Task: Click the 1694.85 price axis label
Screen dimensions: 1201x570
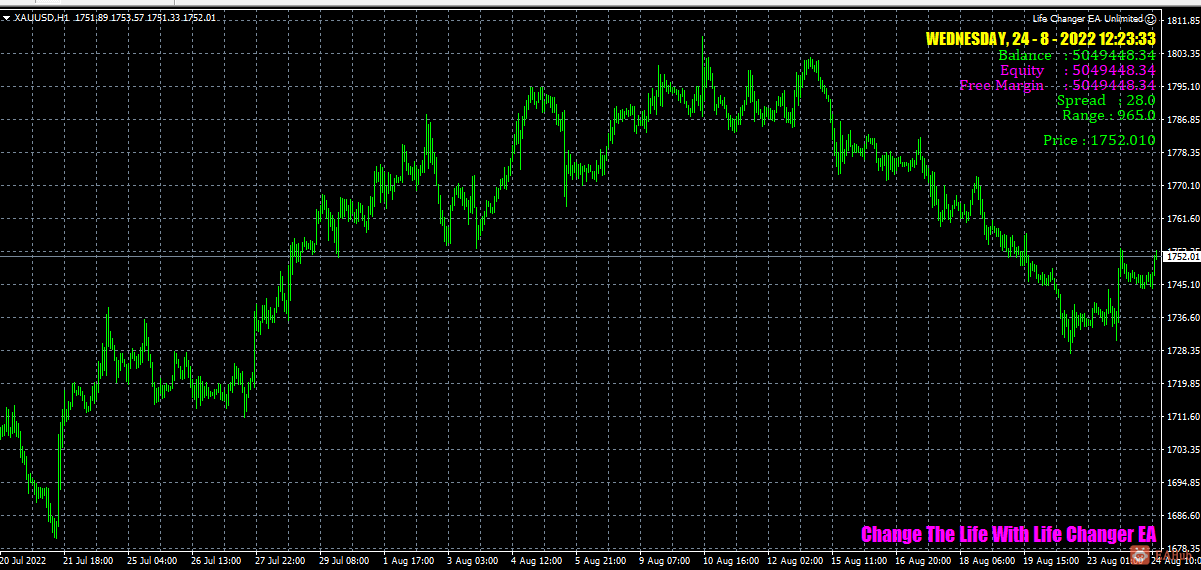Action: (x=1182, y=482)
